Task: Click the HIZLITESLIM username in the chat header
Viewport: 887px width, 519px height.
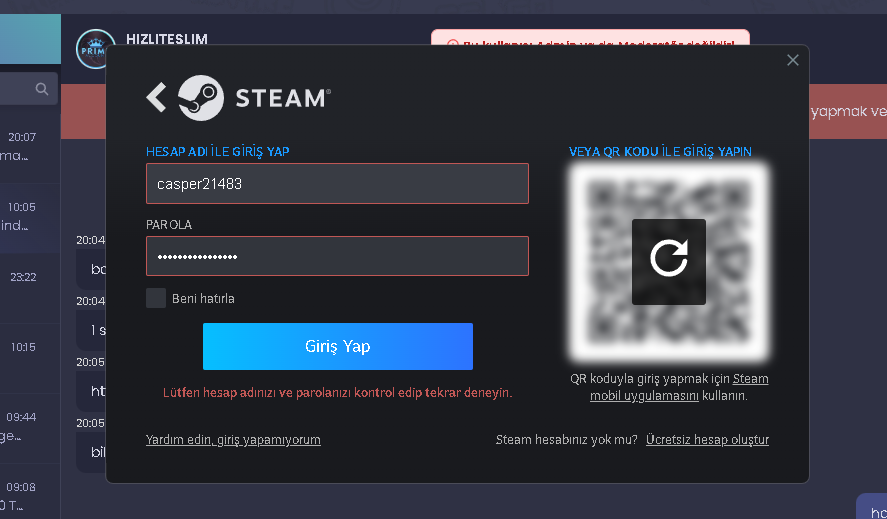Action: (x=167, y=39)
